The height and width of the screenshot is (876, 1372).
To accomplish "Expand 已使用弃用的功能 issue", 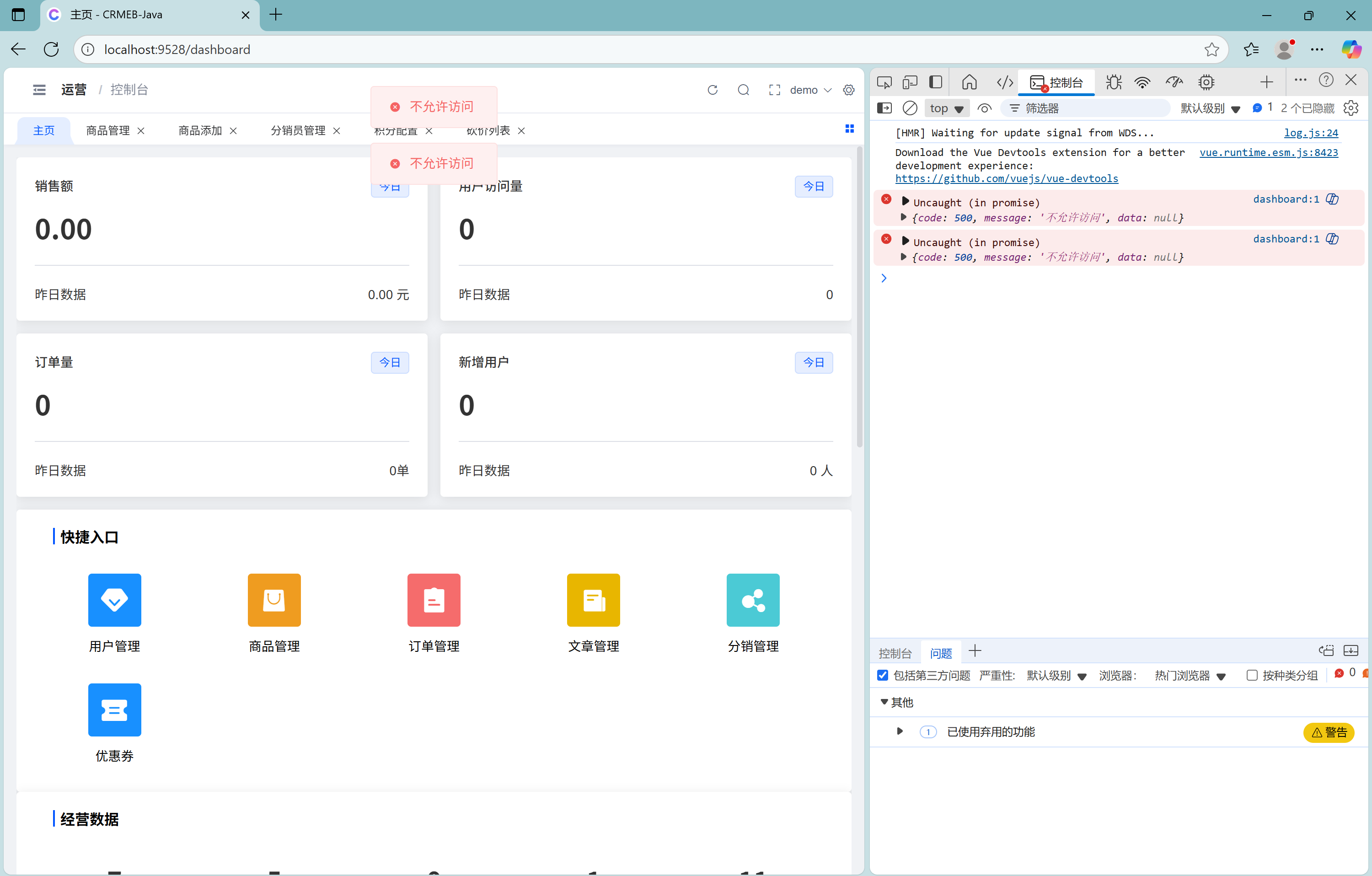I will 900,731.
